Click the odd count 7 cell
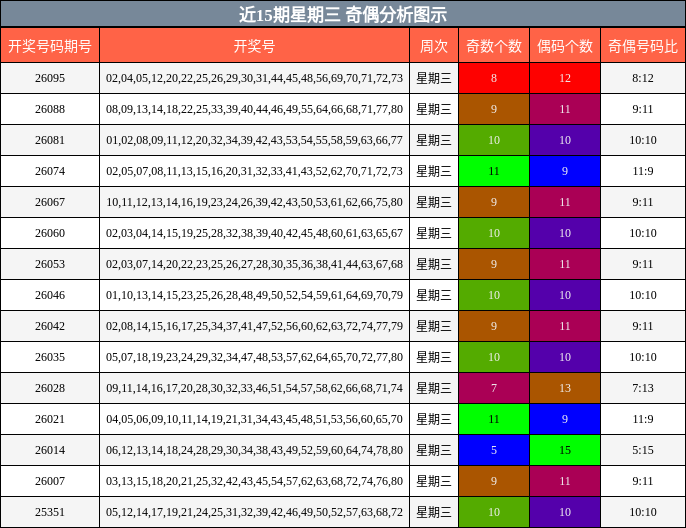The width and height of the screenshot is (686, 528). pos(494,388)
